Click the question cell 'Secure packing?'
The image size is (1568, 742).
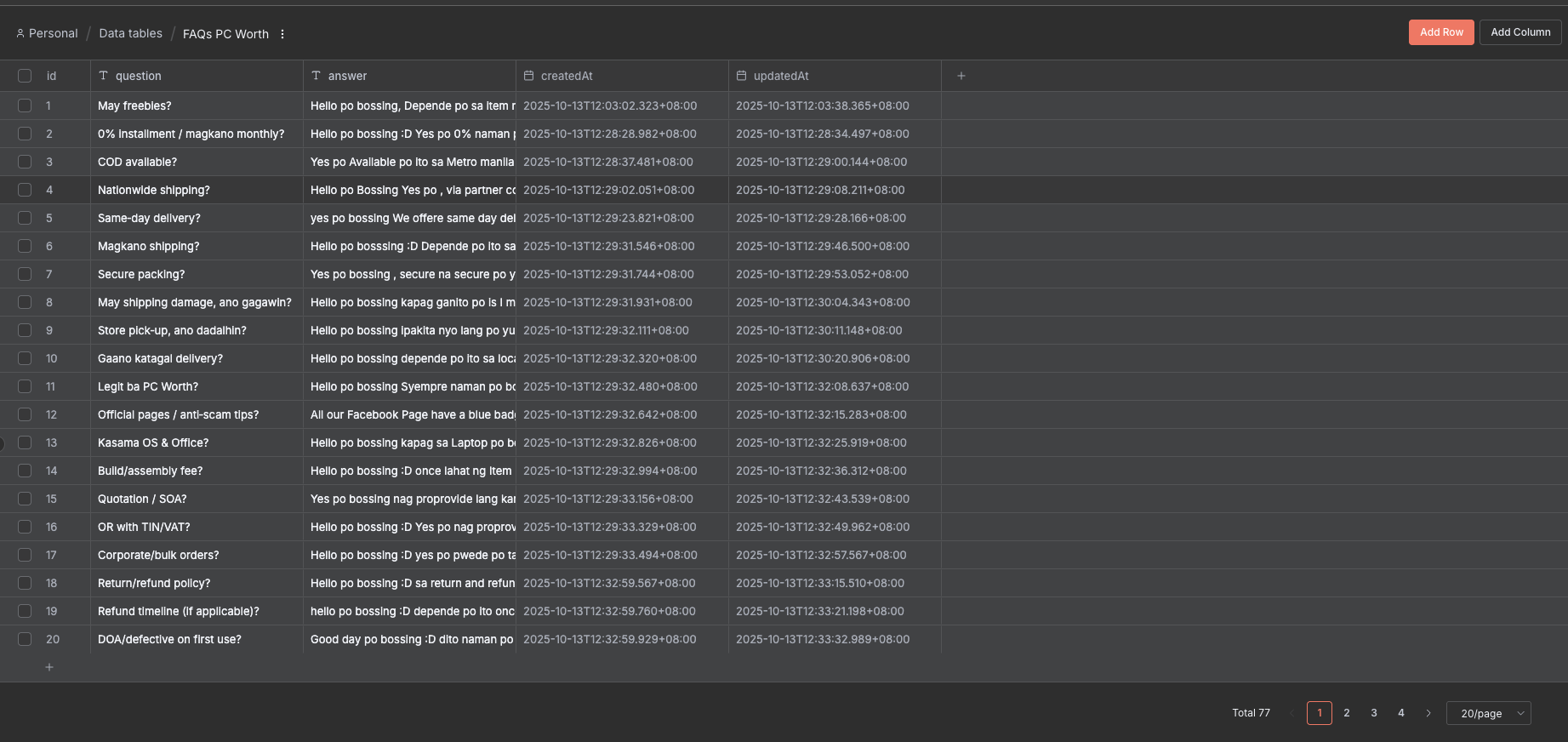tap(197, 274)
